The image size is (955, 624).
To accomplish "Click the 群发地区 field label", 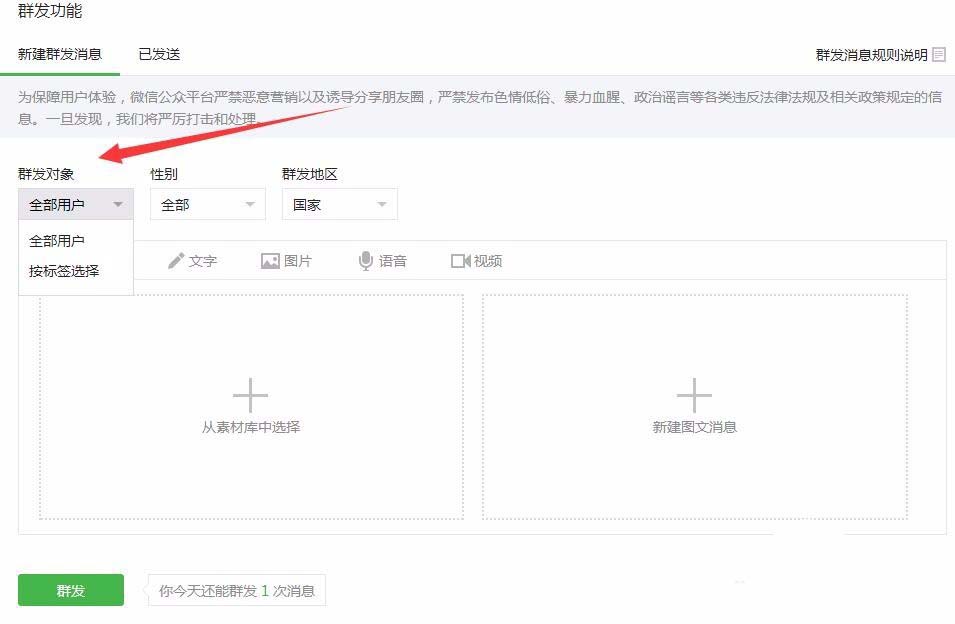I will [x=310, y=174].
